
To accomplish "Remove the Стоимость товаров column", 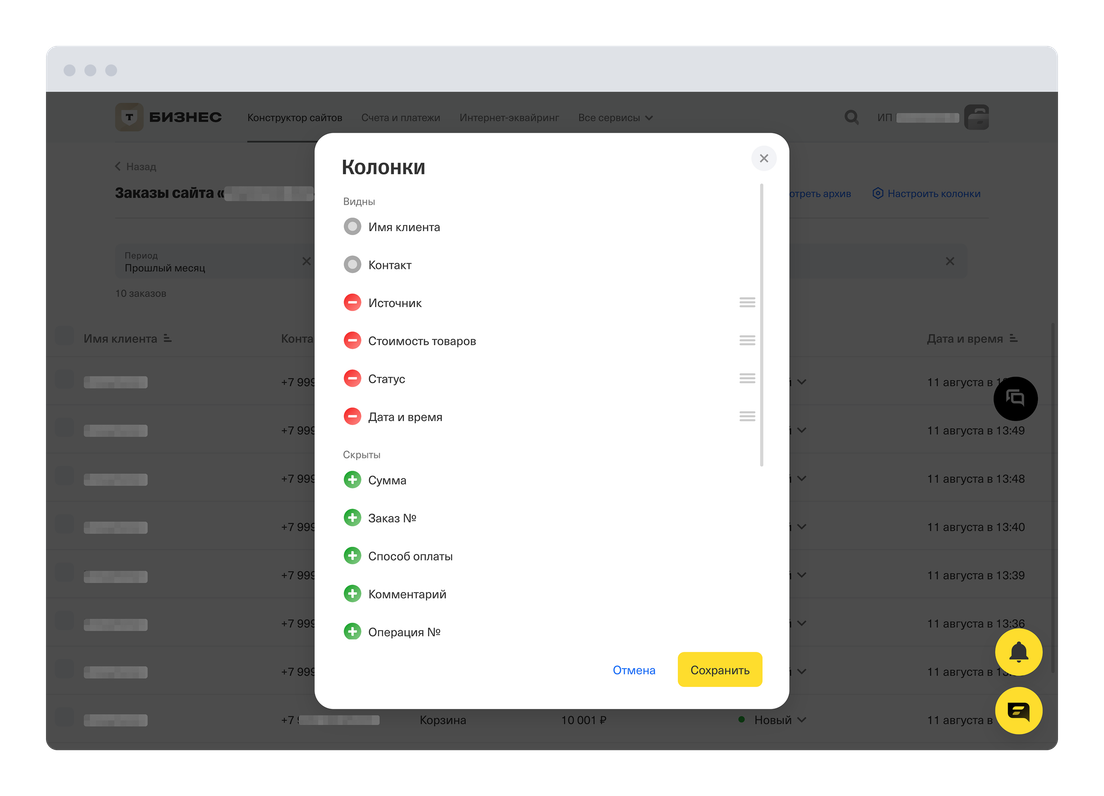I will (x=352, y=341).
